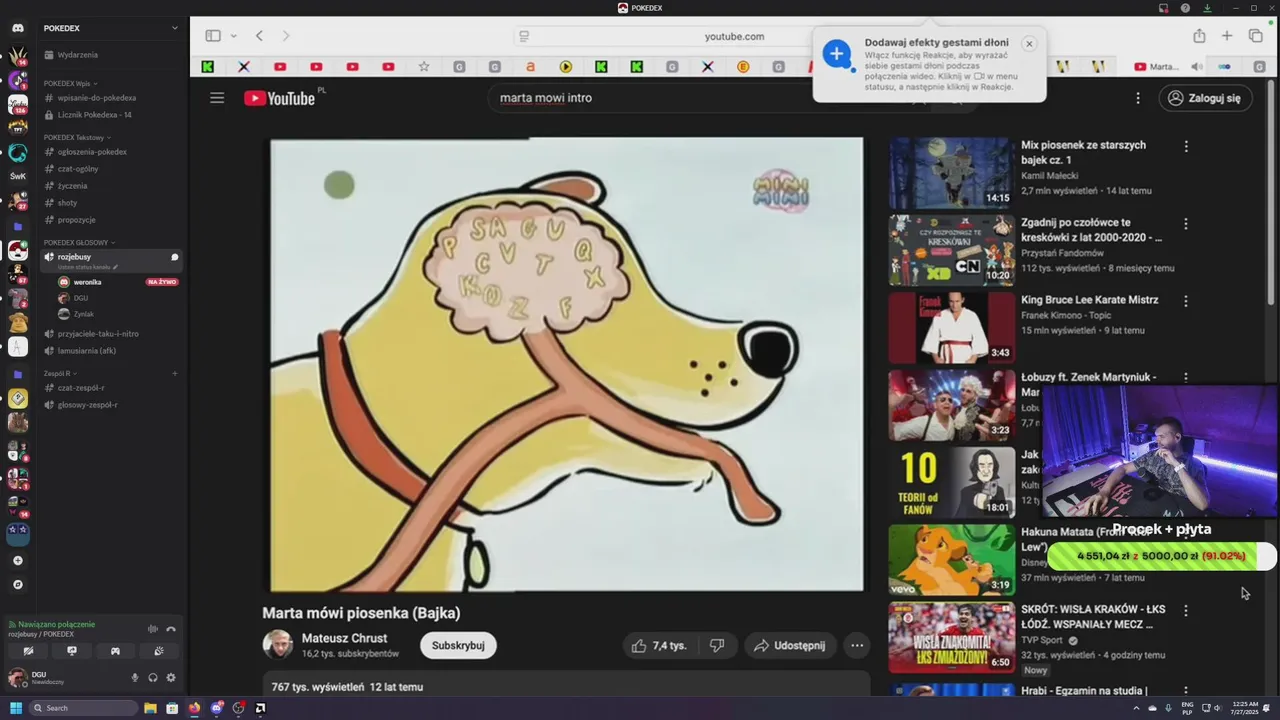
Task: Open Discord user settings gear
Action: (171, 677)
